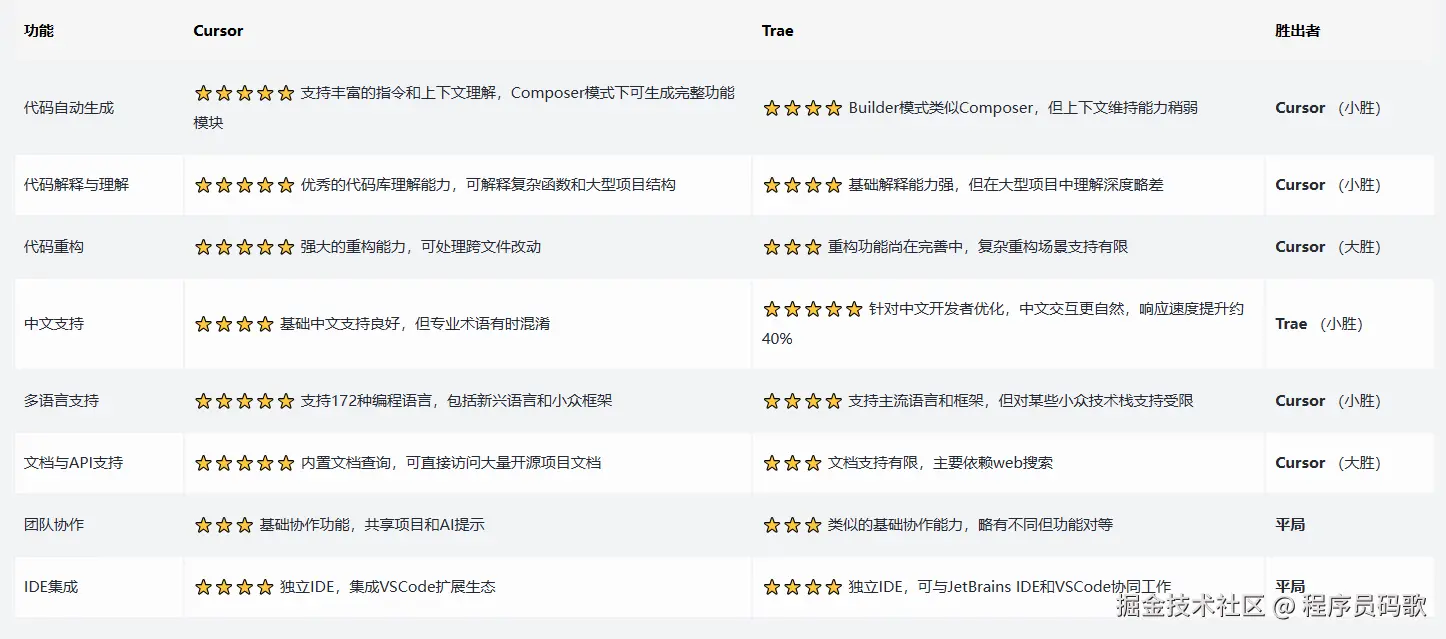Click the last star in Trae's 代码自动生成 rating
This screenshot has width=1446, height=639.
(833, 108)
